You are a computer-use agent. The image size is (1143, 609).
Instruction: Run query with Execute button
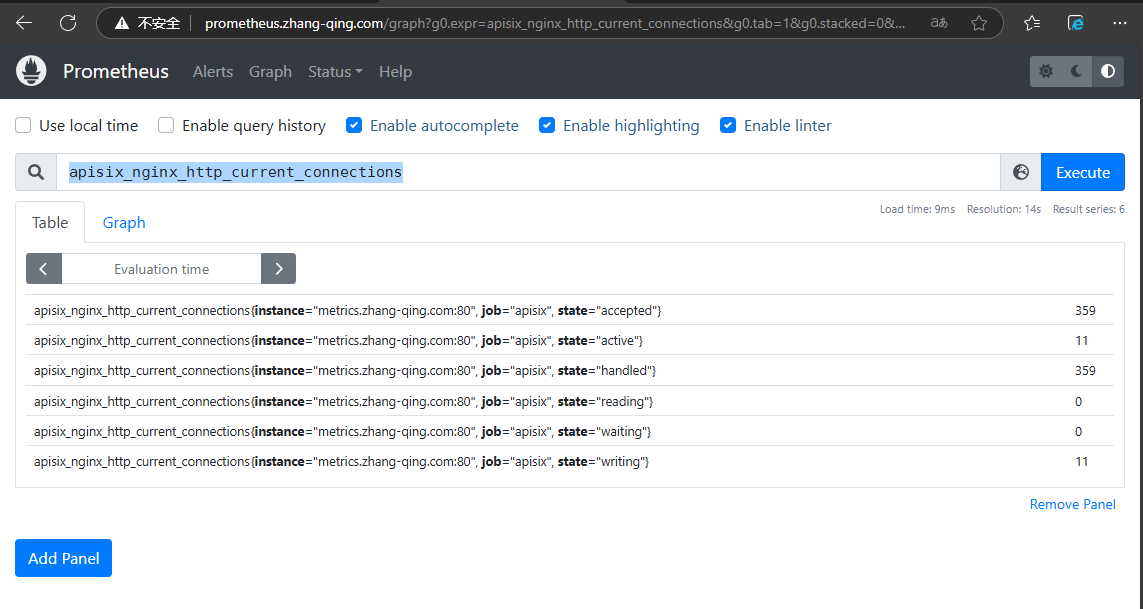pyautogui.click(x=1082, y=172)
